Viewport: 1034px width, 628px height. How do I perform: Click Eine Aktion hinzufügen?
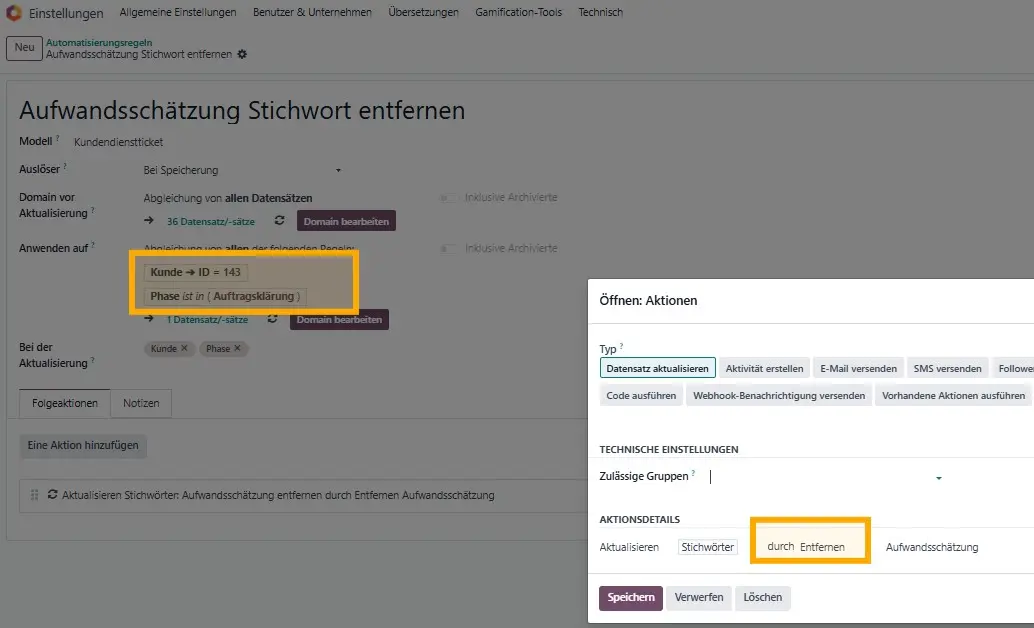click(x=83, y=445)
